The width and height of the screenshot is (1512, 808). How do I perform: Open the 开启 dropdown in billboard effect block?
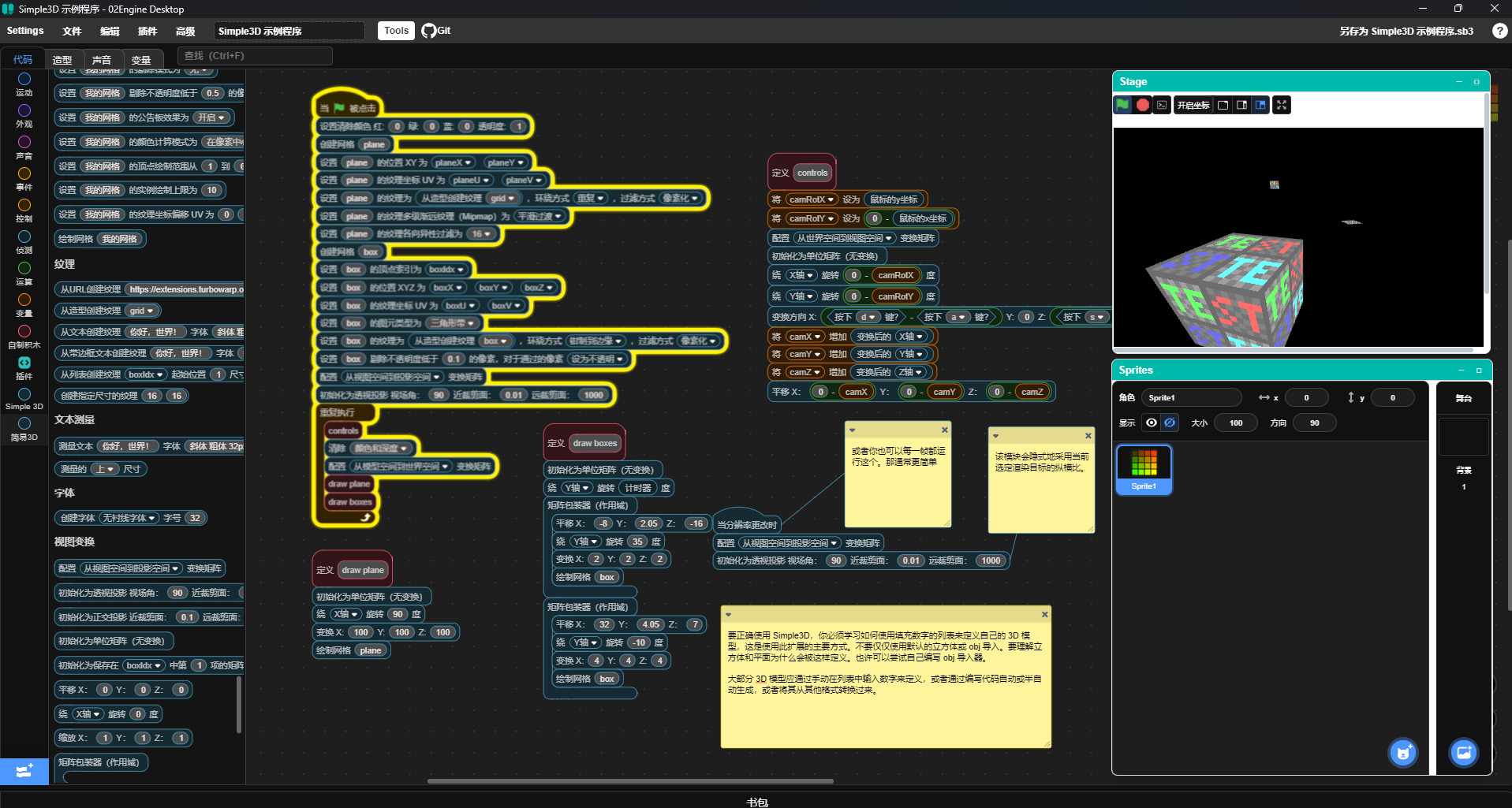coord(211,117)
